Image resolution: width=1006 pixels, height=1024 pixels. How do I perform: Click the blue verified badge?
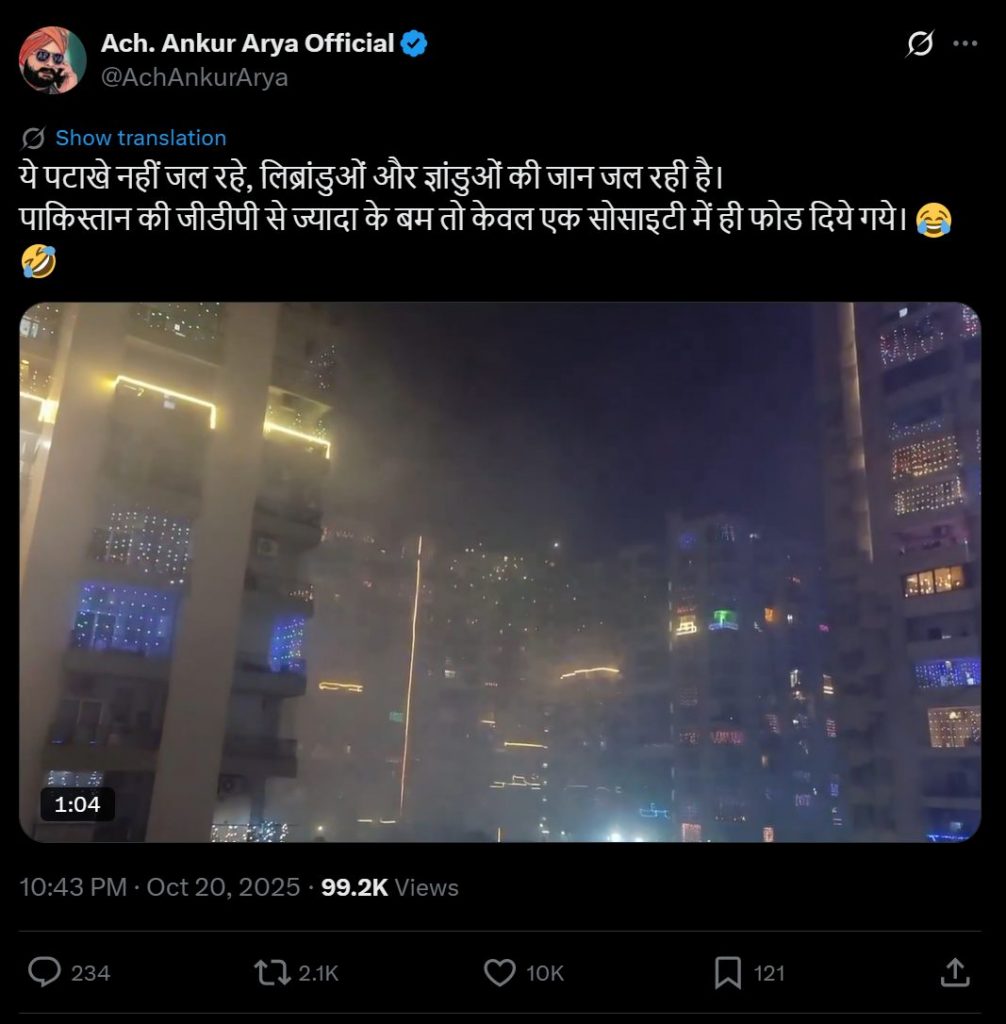[x=414, y=44]
